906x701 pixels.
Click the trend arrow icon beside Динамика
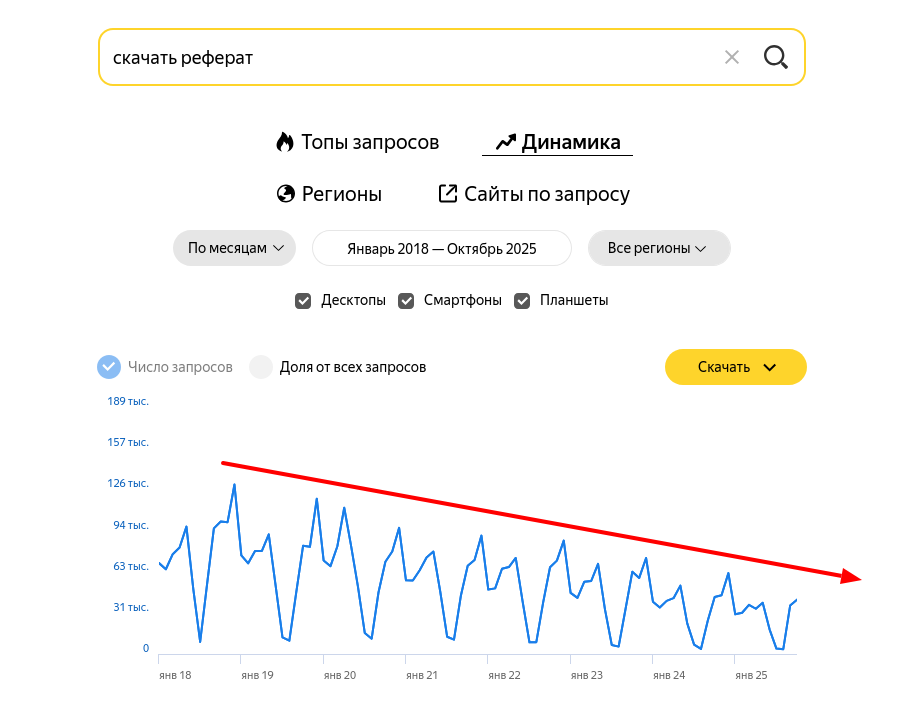pos(505,142)
